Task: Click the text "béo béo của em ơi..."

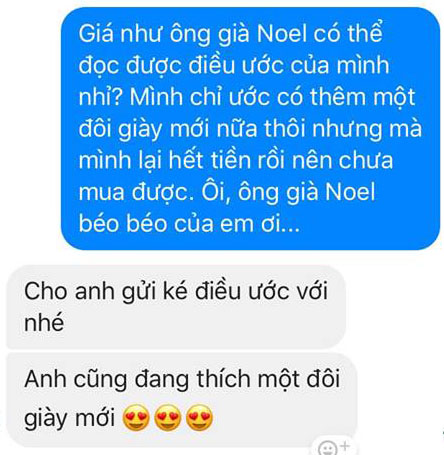Action: [189, 224]
